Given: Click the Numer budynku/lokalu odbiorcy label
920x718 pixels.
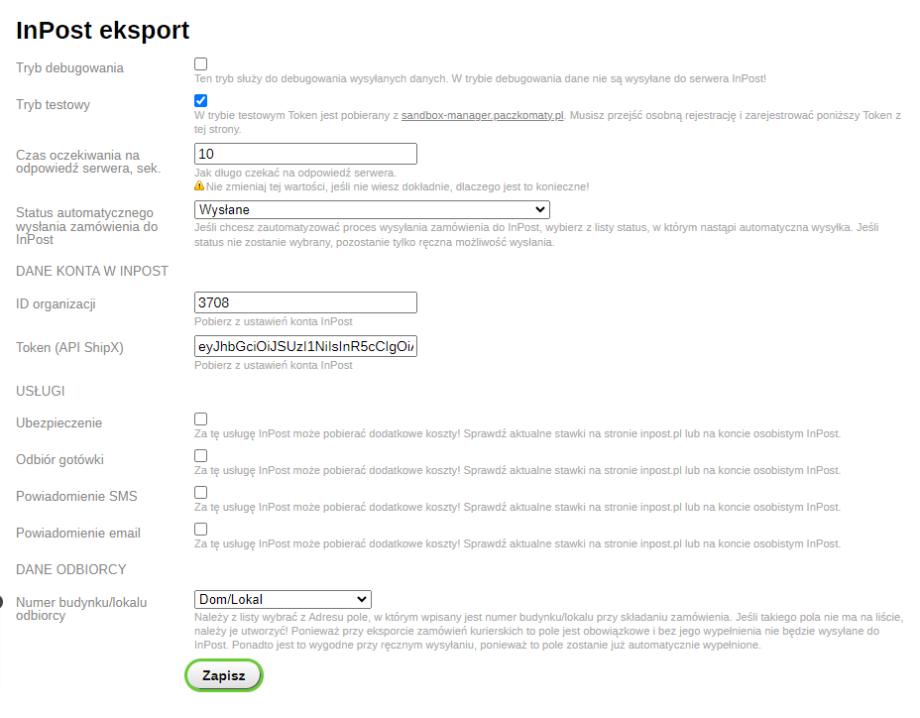Looking at the screenshot, I should [82, 609].
